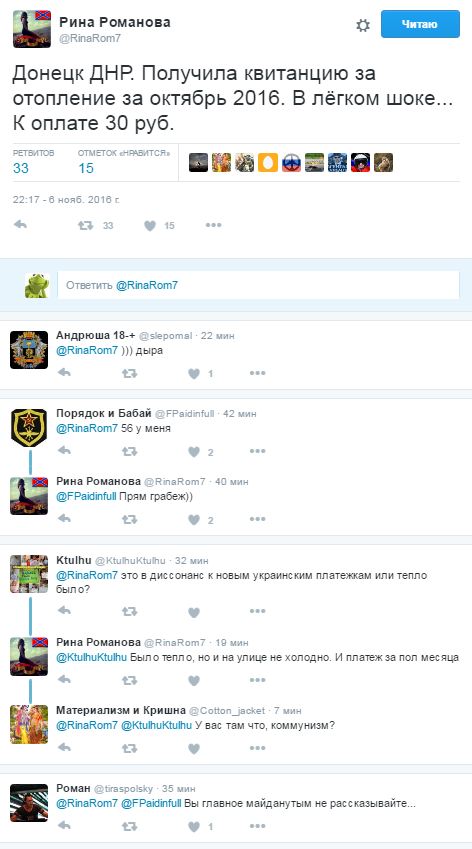The height and width of the screenshot is (849, 472).
Task: Reply to Андрюша 18-+ comment
Action: click(x=64, y=373)
